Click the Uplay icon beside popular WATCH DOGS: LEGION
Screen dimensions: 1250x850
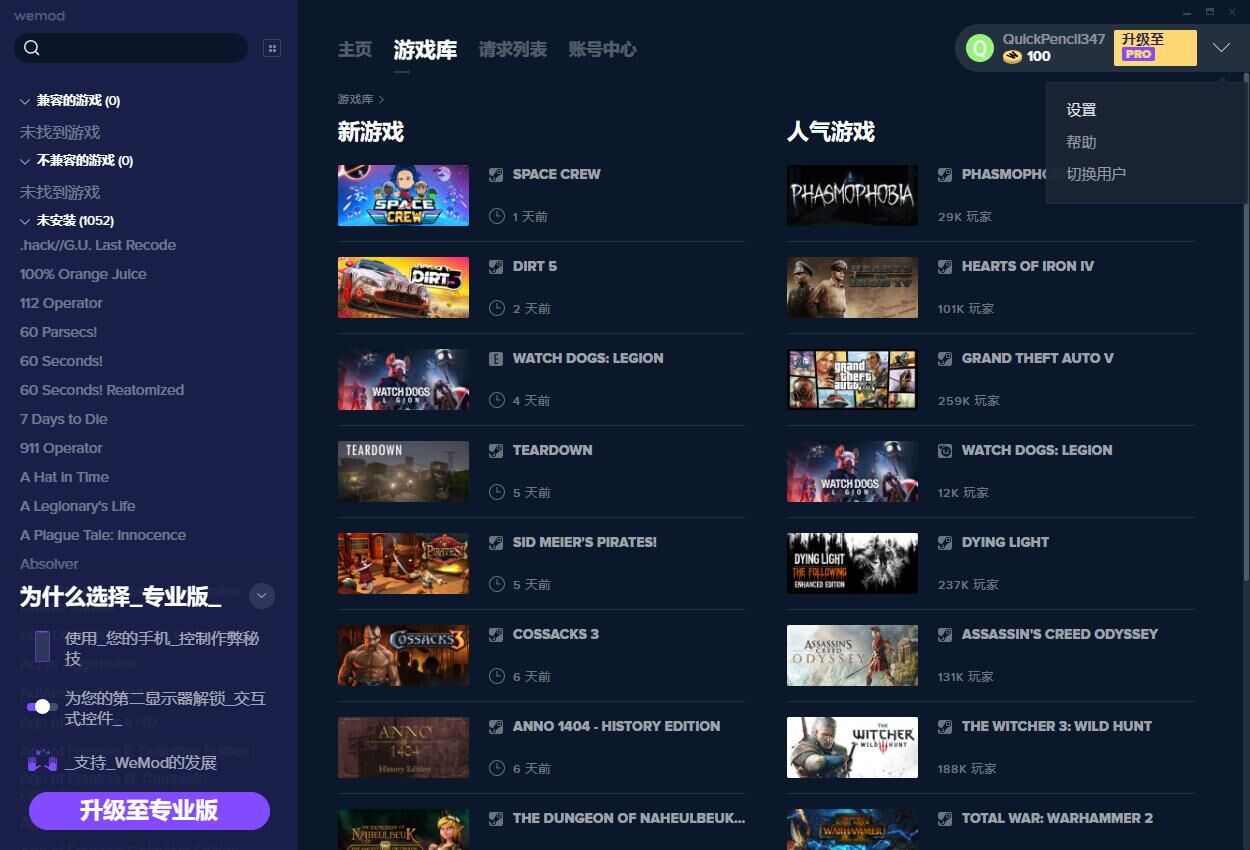[945, 450]
